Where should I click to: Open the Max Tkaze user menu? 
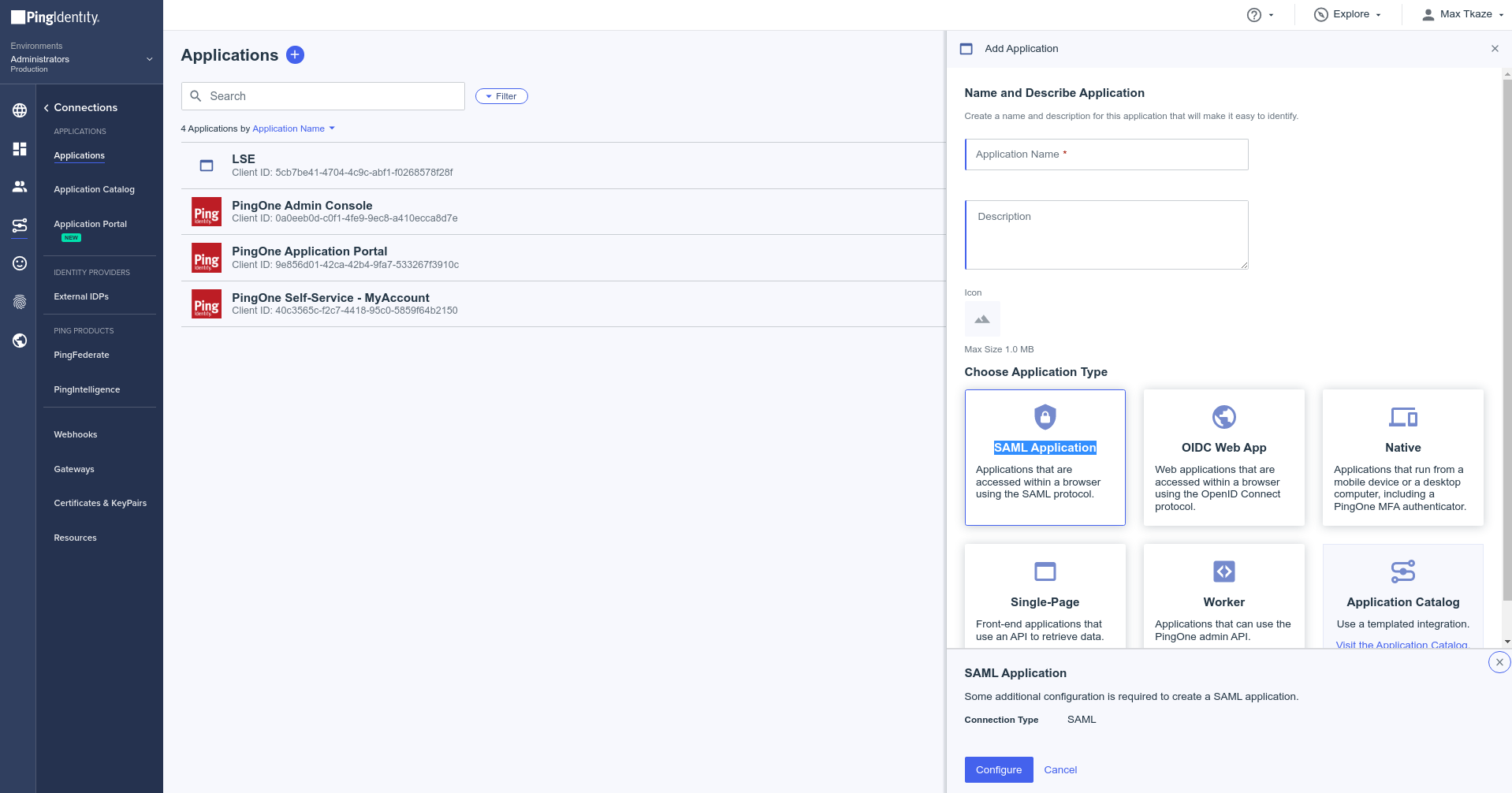point(1462,14)
